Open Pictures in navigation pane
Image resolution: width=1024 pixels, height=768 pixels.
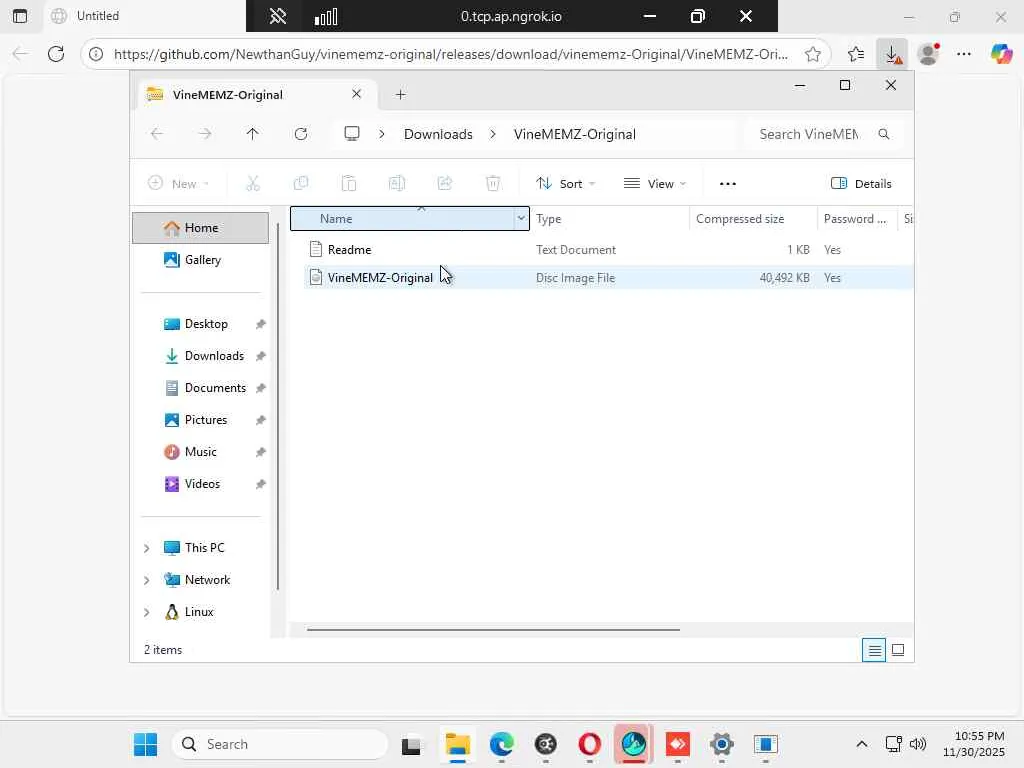tap(206, 420)
